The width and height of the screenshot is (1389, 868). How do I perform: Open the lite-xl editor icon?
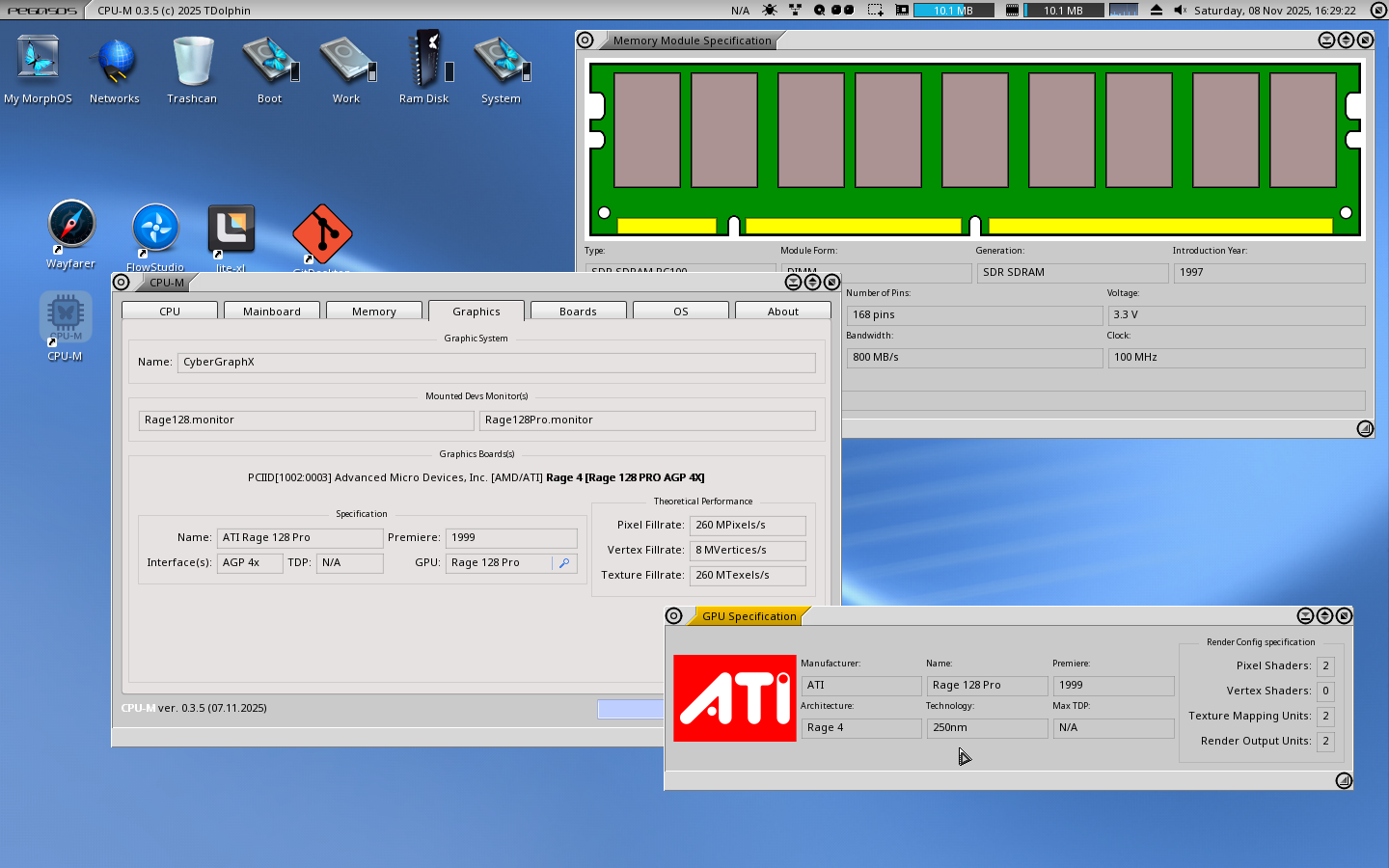(x=231, y=229)
